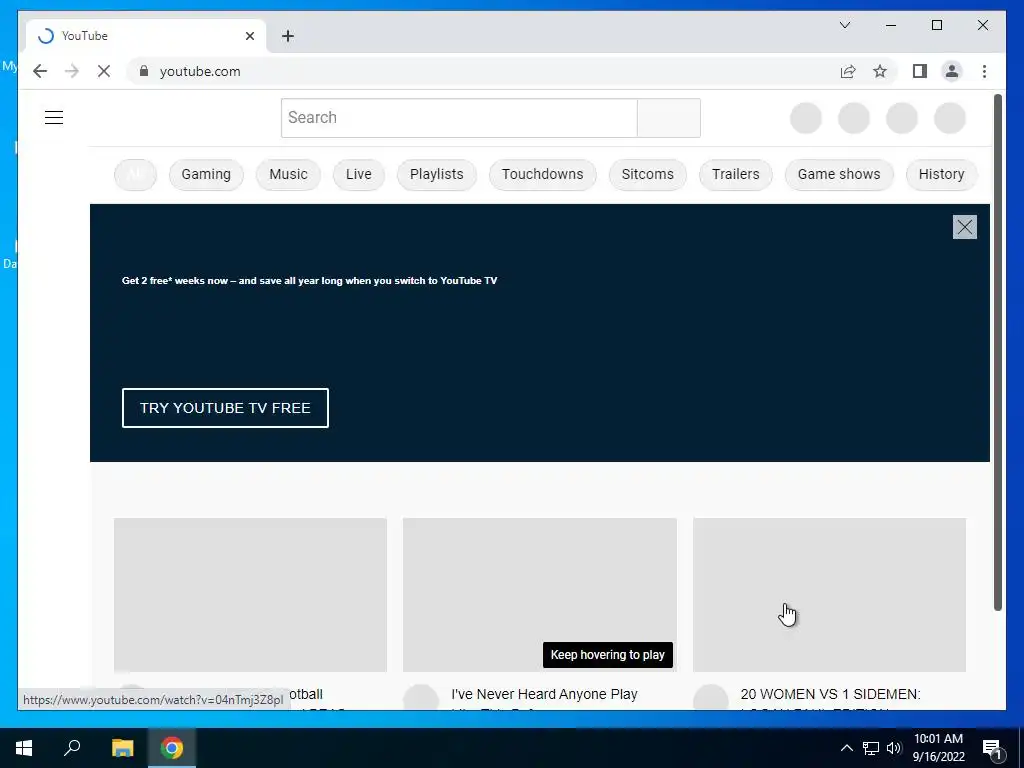Open the YouTube hamburger guide menu
Image resolution: width=1024 pixels, height=768 pixels.
[x=54, y=118]
